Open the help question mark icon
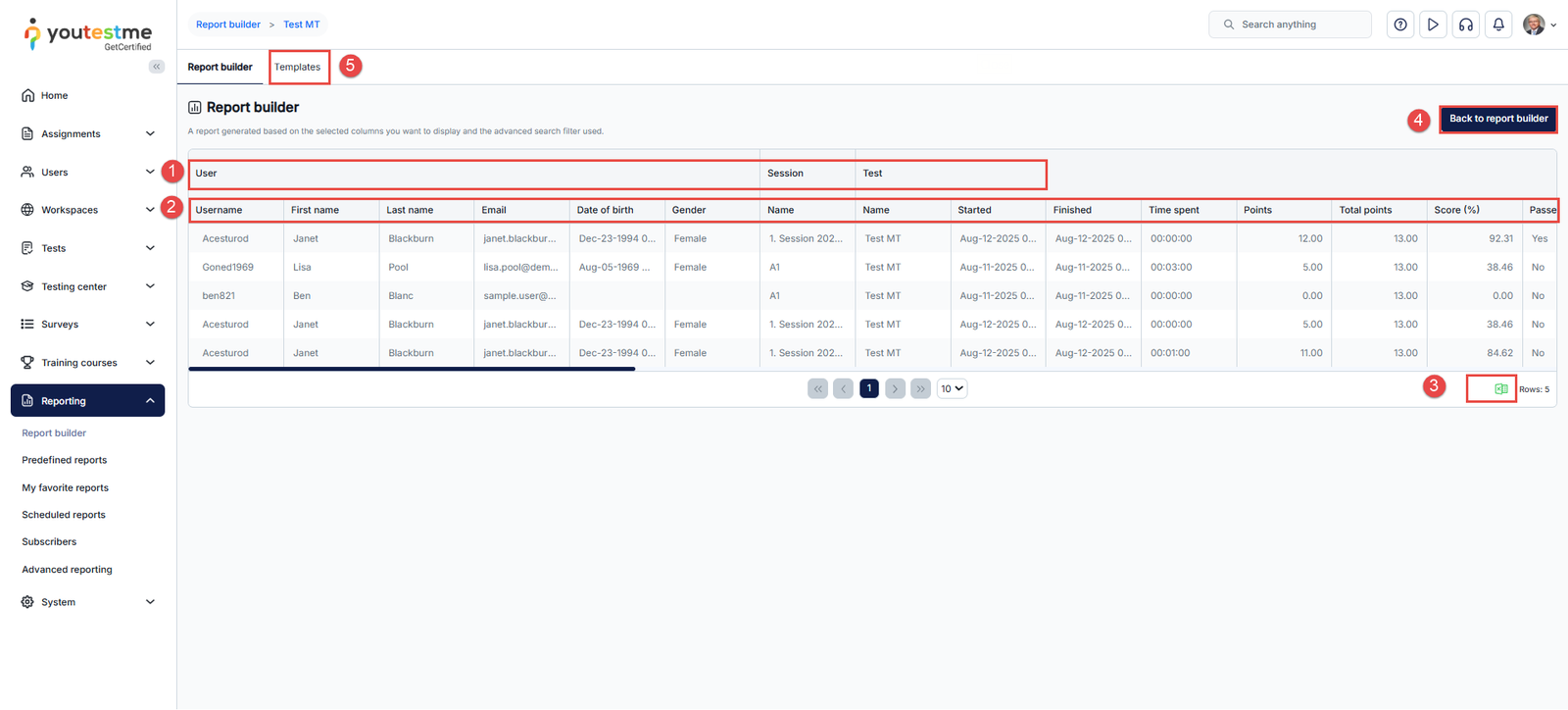Screen dimensions: 1568x710 click(1400, 25)
